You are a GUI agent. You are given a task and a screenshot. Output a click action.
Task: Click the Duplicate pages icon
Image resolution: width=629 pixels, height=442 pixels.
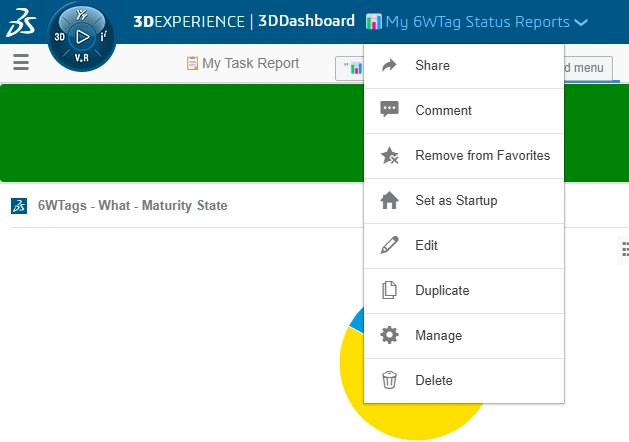[389, 290]
